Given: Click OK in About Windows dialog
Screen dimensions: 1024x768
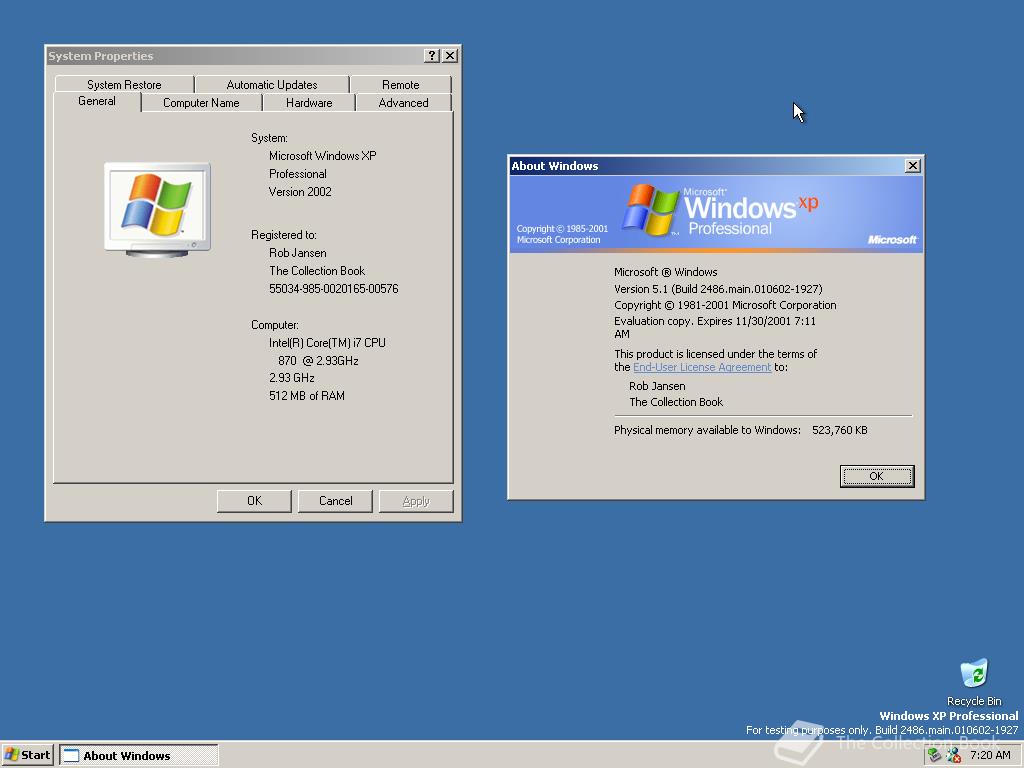Looking at the screenshot, I should click(x=876, y=476).
